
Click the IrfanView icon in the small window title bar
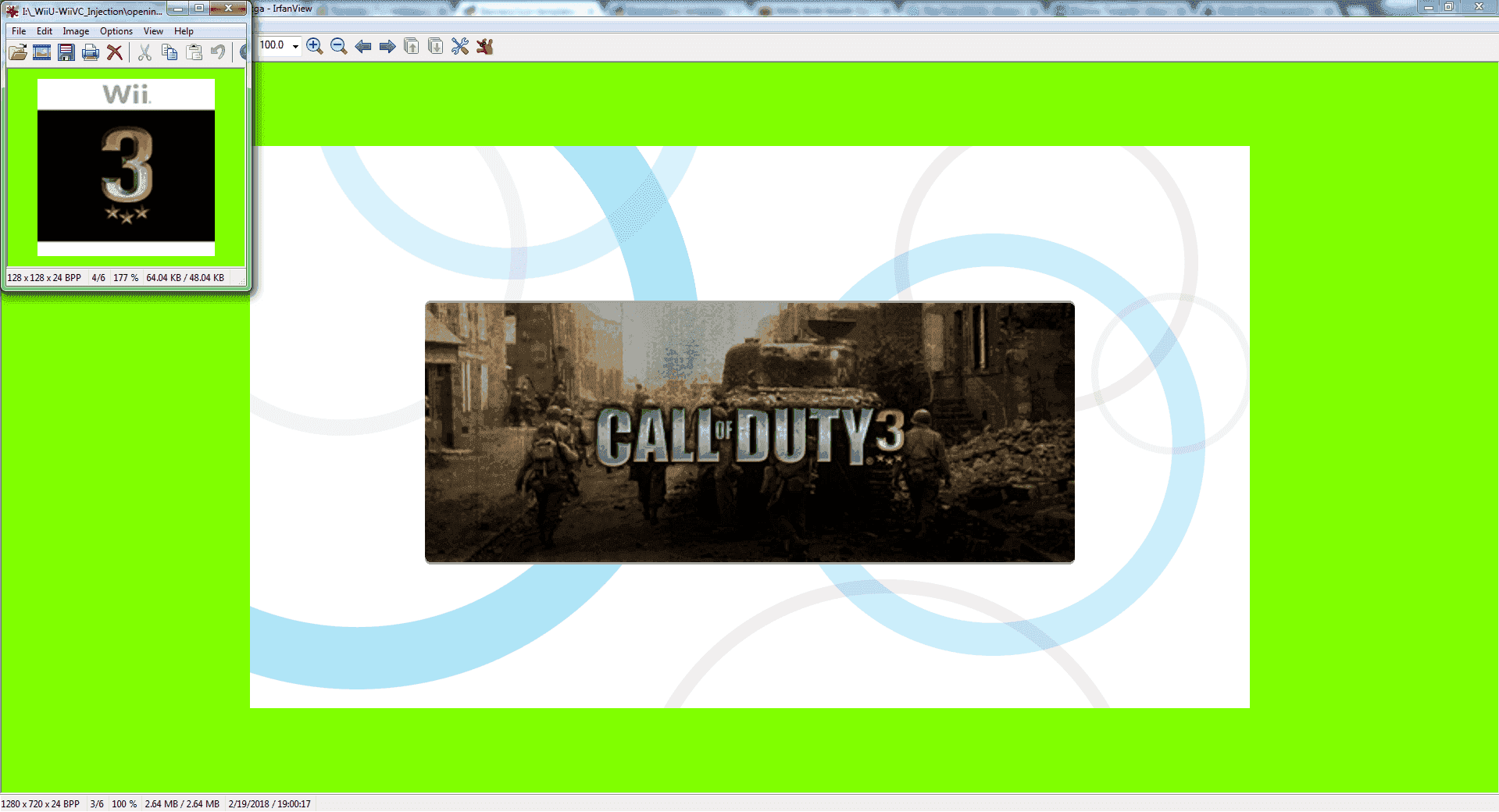pos(12,11)
